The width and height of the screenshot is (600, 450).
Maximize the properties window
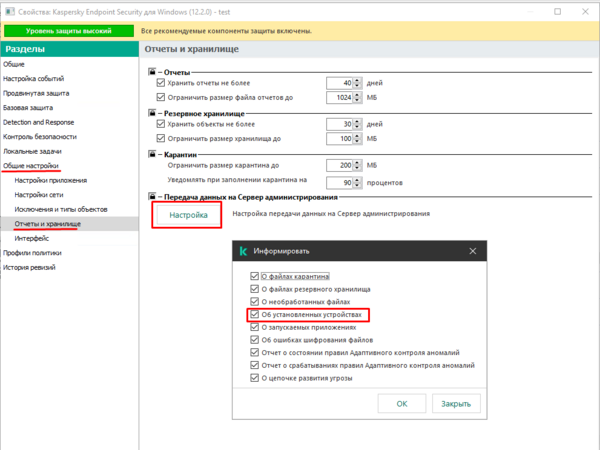[x=558, y=11]
